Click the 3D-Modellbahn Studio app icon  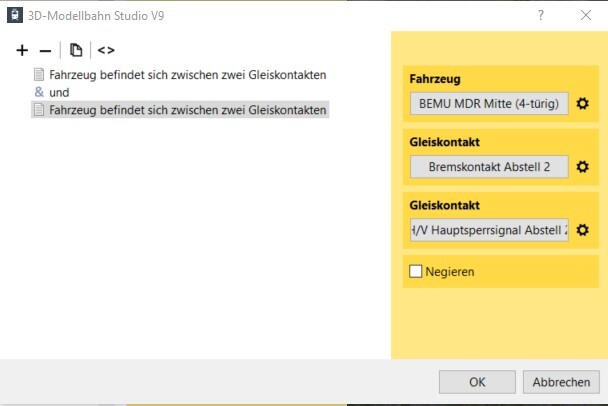15,16
